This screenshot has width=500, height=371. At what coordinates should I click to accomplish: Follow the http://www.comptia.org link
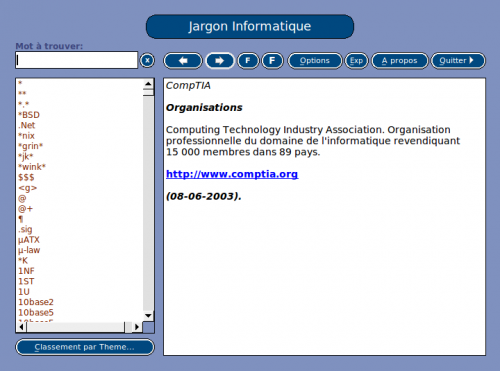click(232, 174)
